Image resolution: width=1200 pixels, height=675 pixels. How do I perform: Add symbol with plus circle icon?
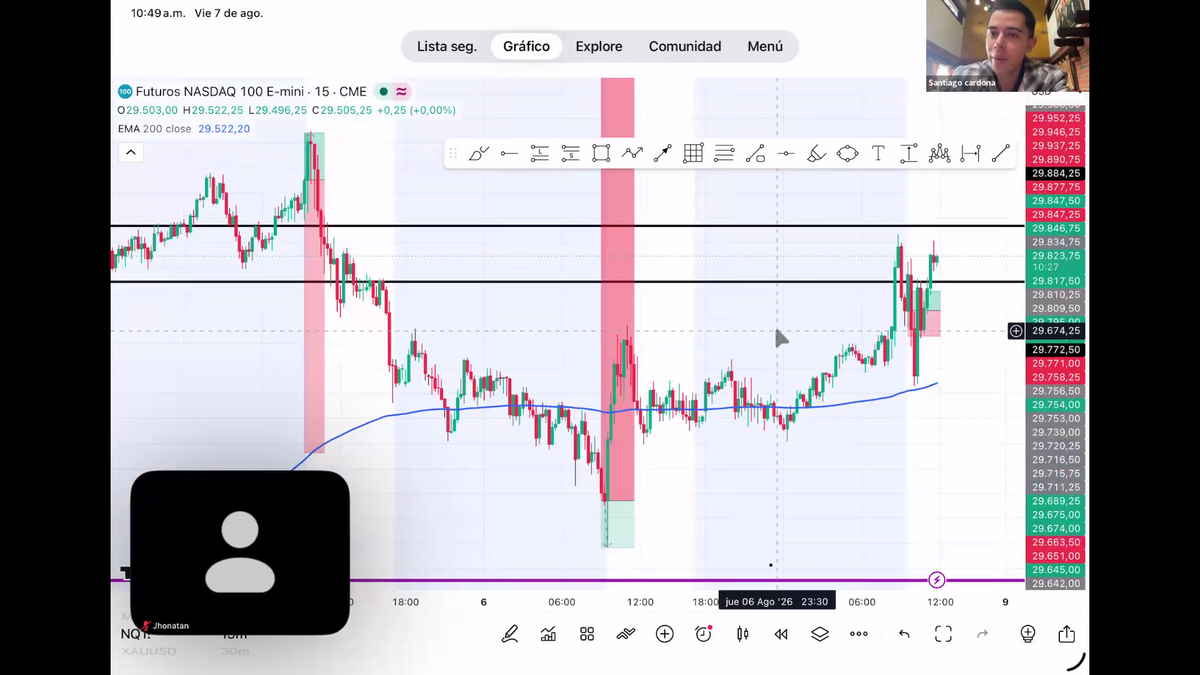tap(665, 634)
